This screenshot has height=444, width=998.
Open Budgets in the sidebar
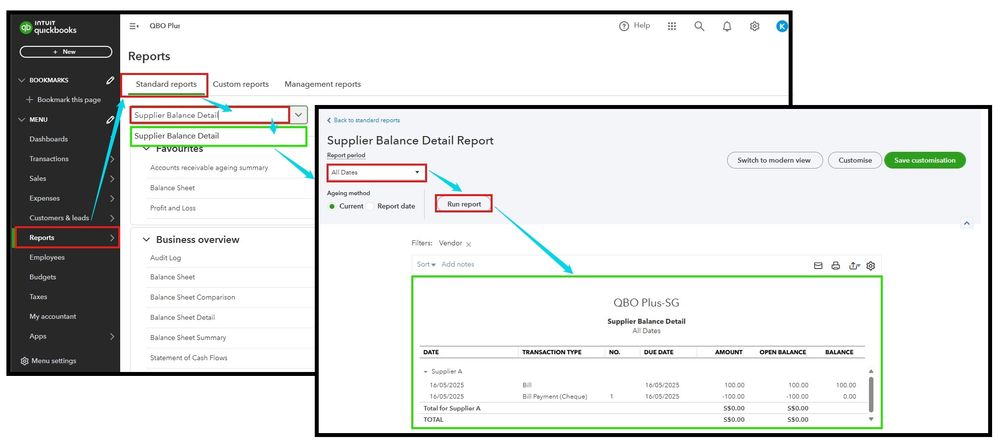click(x=43, y=277)
